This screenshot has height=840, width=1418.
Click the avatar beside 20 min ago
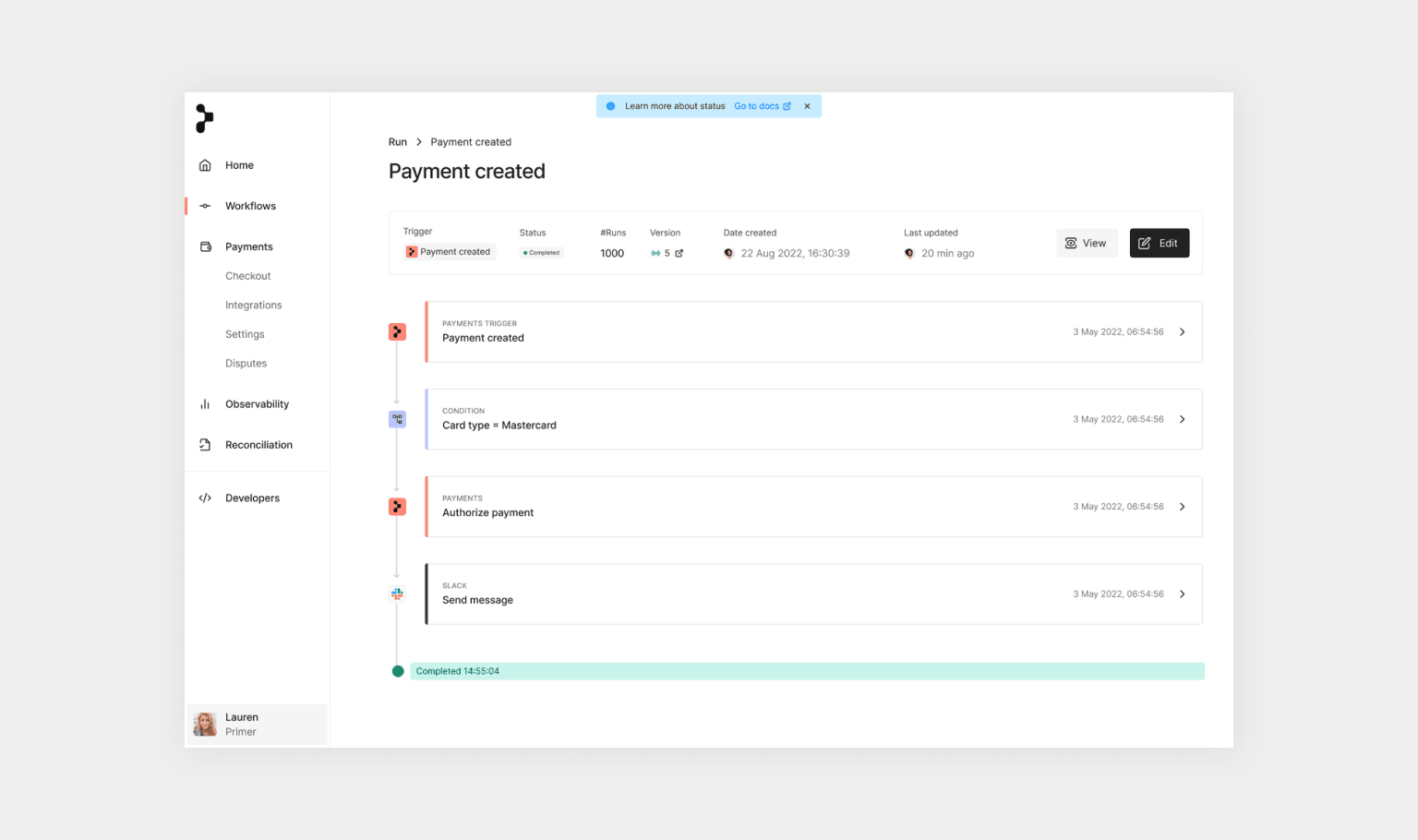coord(909,253)
